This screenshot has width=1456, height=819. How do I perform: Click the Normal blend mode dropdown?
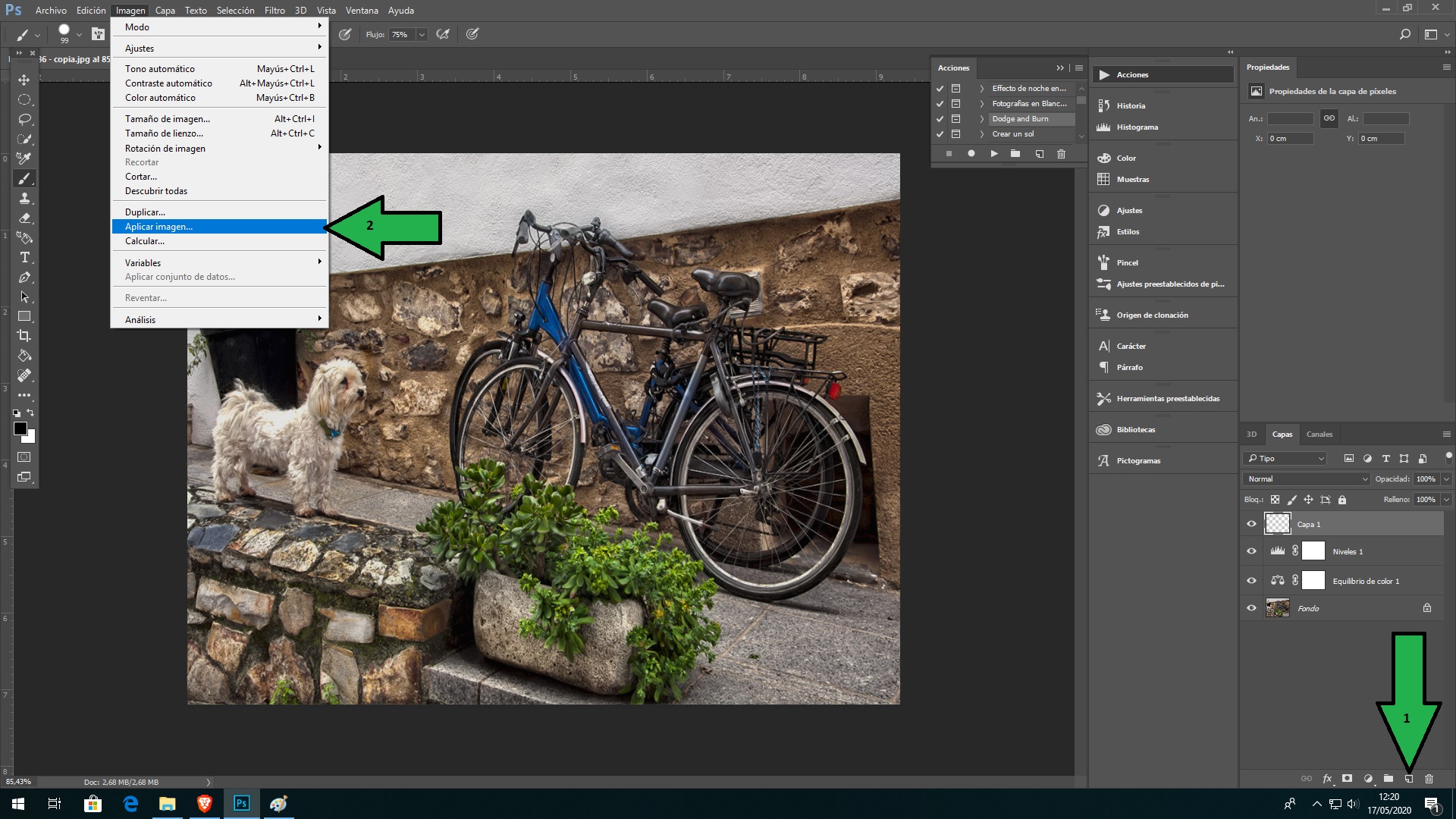(1305, 478)
